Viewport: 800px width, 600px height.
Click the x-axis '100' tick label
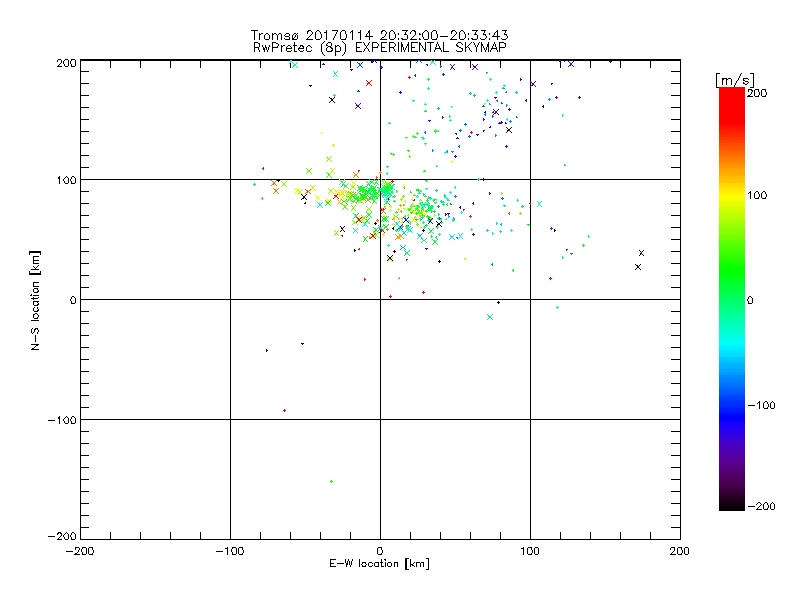point(530,551)
